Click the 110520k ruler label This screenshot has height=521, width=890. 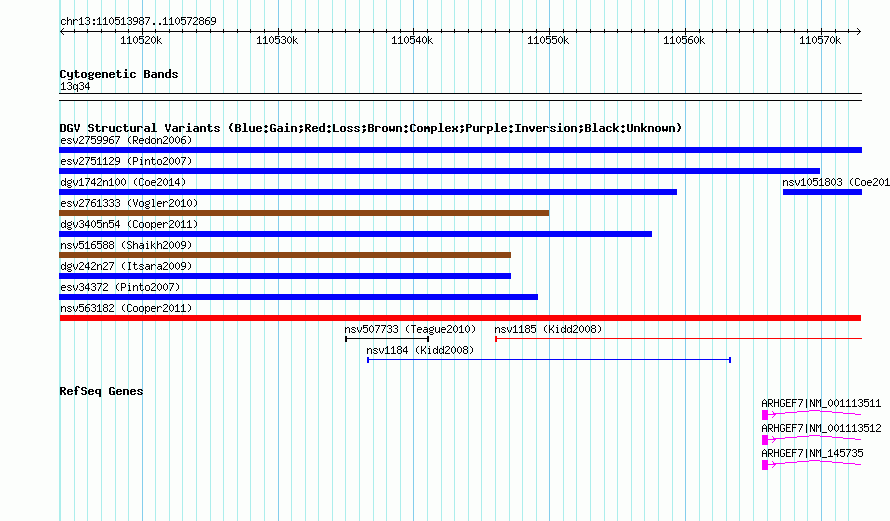pyautogui.click(x=141, y=40)
